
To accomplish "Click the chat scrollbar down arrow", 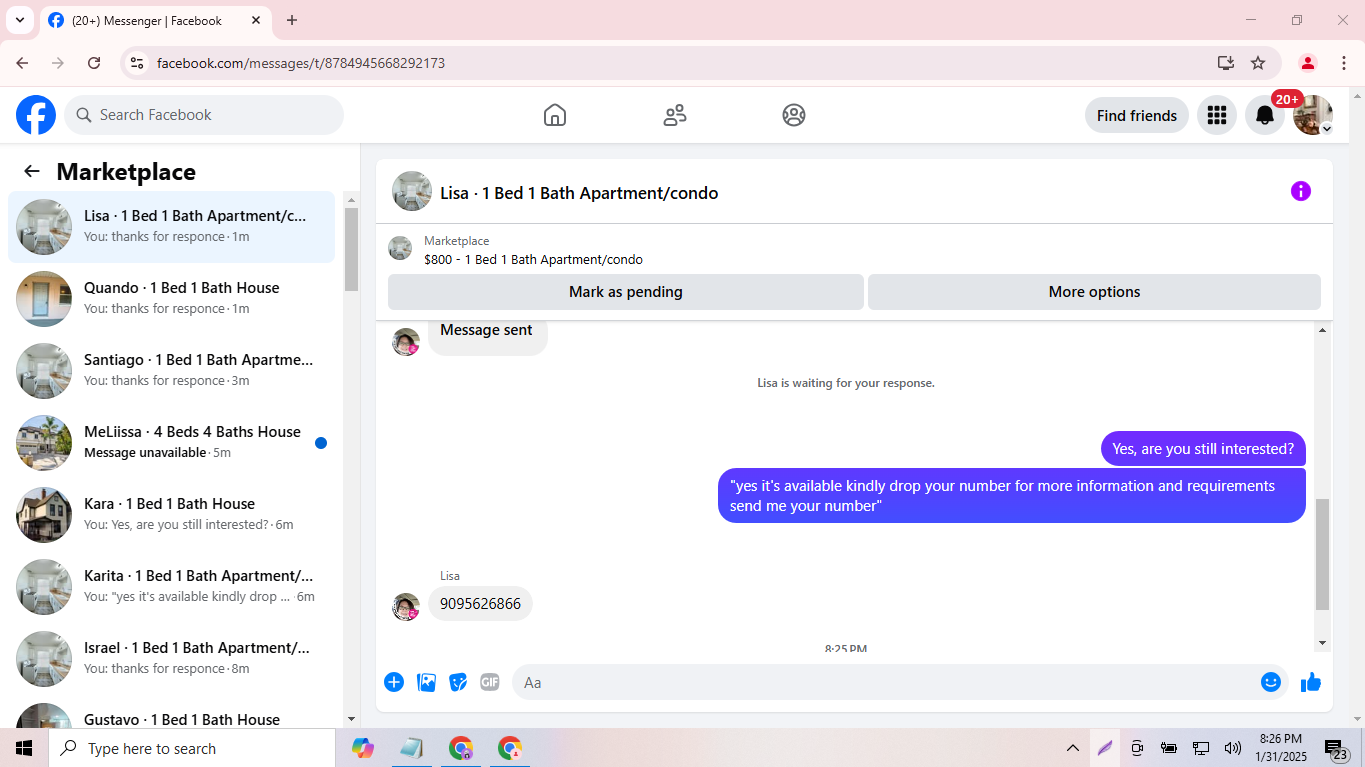I will tap(1323, 643).
